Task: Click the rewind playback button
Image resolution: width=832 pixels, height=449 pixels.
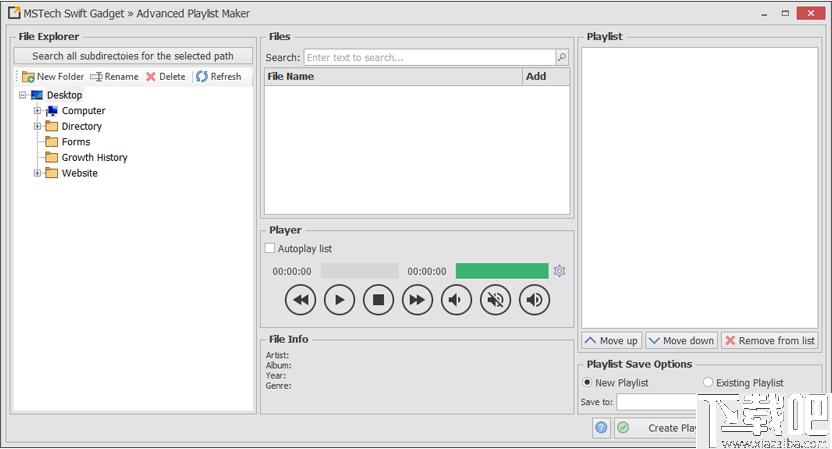Action: click(x=300, y=300)
